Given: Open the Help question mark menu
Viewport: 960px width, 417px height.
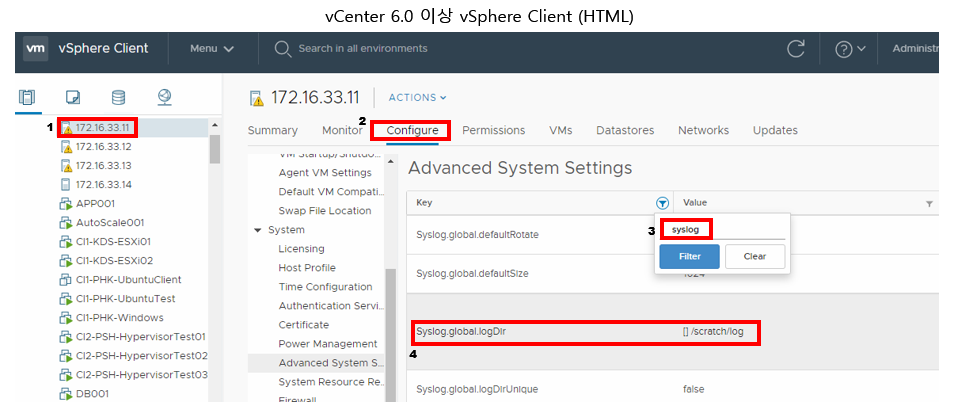Looking at the screenshot, I should pyautogui.click(x=850, y=49).
